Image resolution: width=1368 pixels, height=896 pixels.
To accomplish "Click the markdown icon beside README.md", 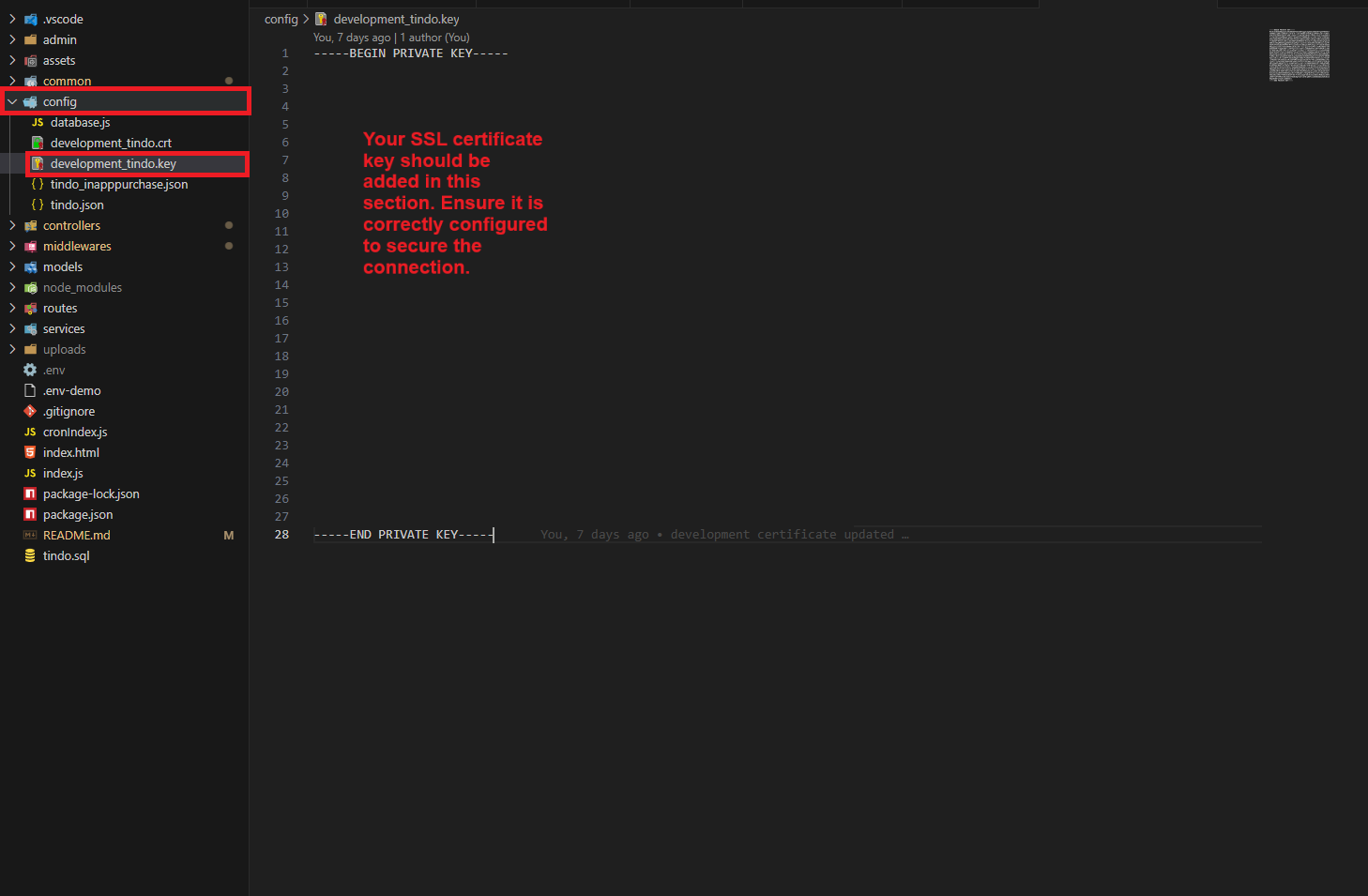I will [30, 536].
